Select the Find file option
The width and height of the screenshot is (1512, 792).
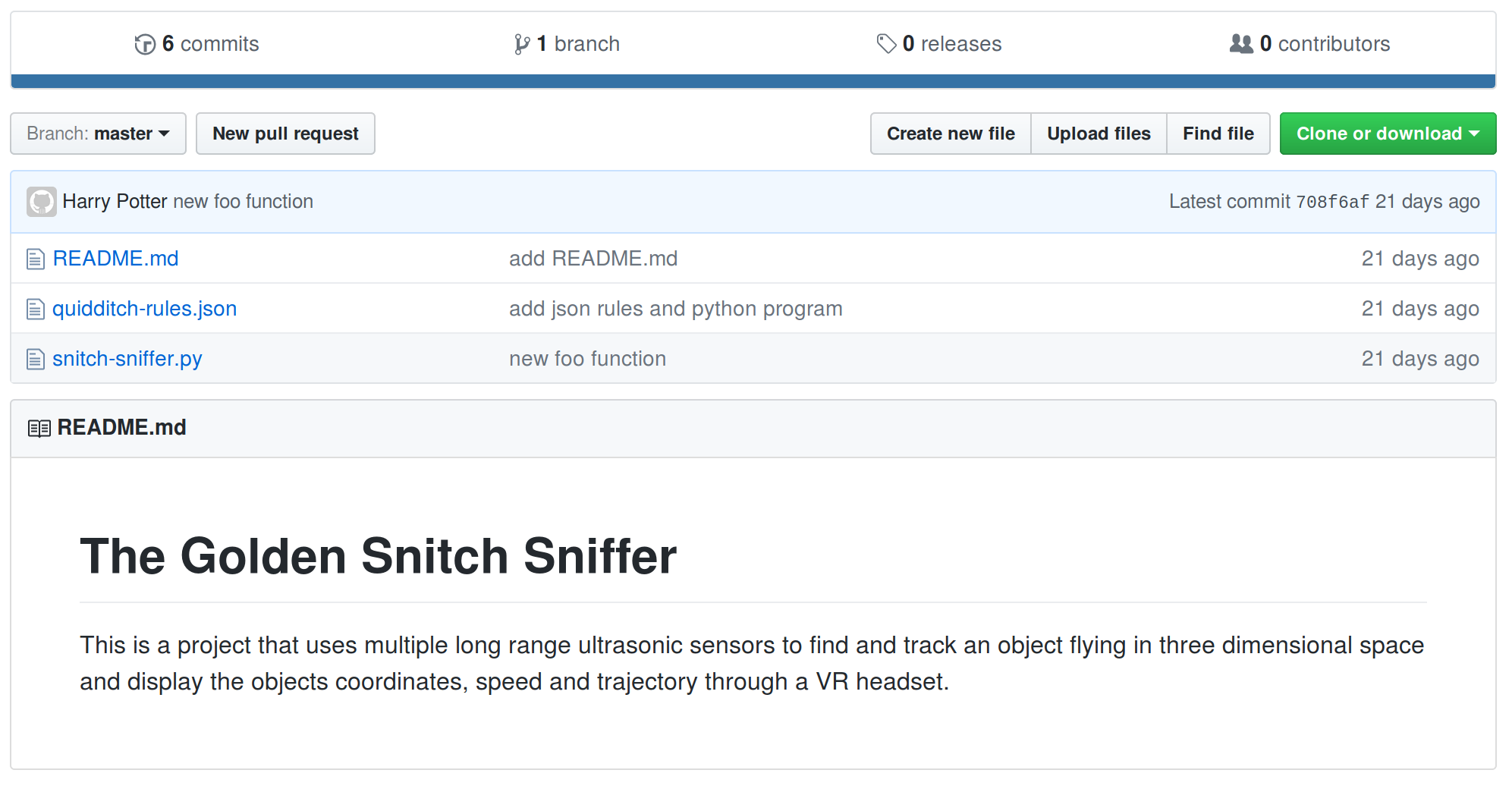1218,134
